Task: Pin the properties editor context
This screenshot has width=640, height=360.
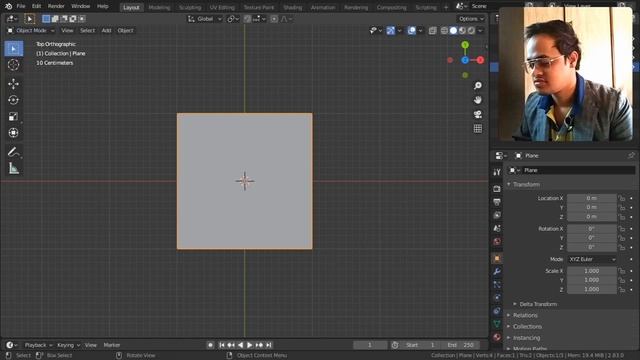Action: click(631, 156)
